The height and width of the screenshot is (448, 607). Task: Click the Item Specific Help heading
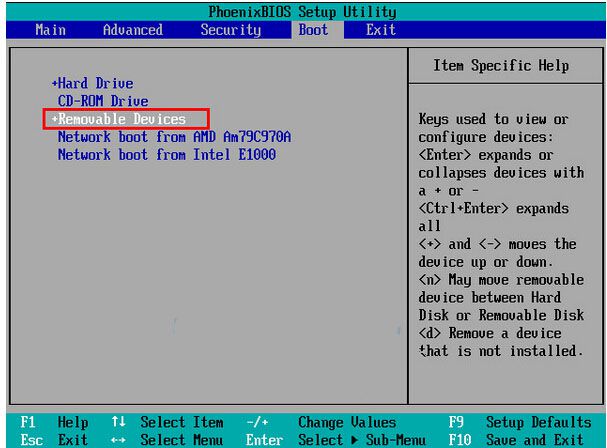pyautogui.click(x=501, y=66)
